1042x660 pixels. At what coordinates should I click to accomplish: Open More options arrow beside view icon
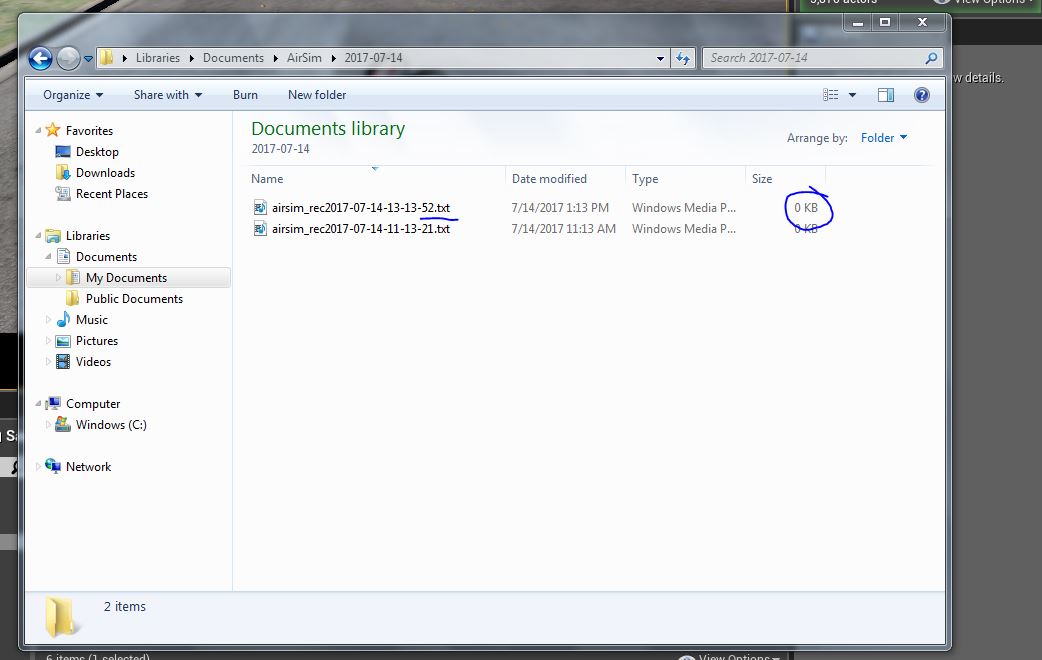click(x=852, y=95)
